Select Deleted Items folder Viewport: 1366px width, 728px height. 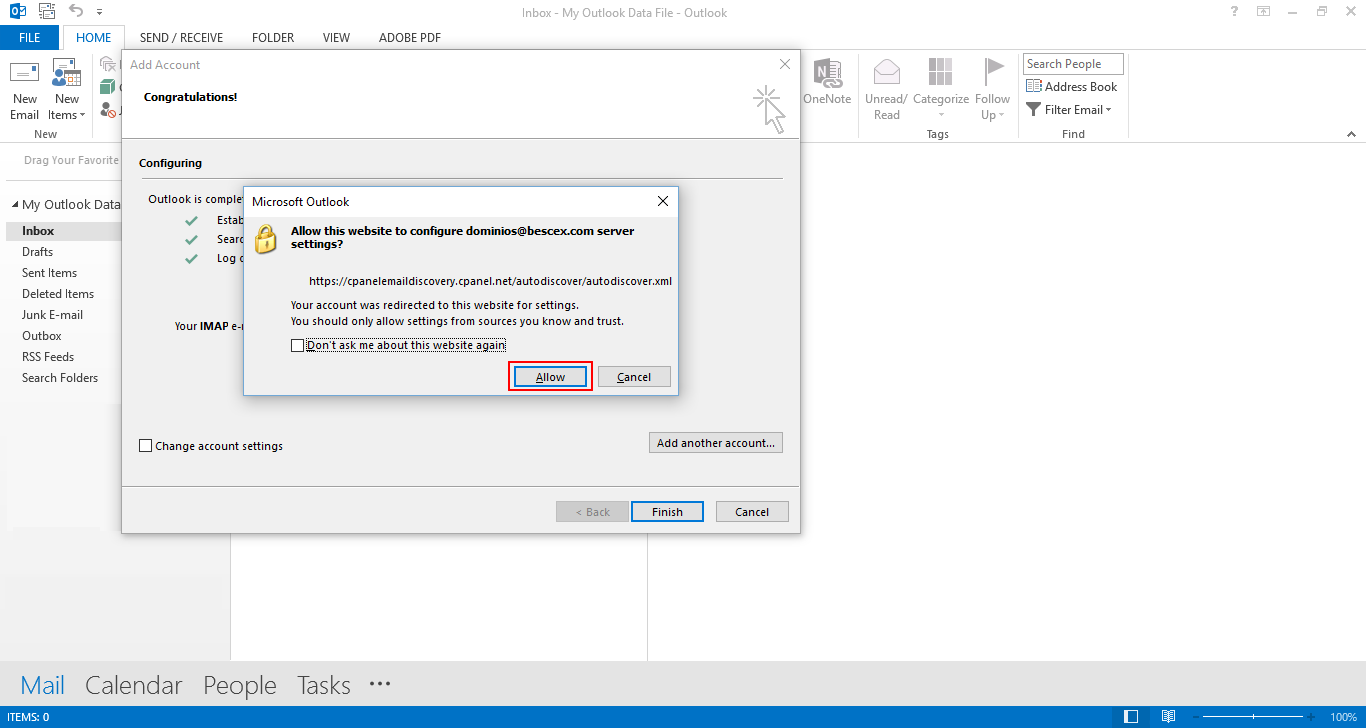58,294
